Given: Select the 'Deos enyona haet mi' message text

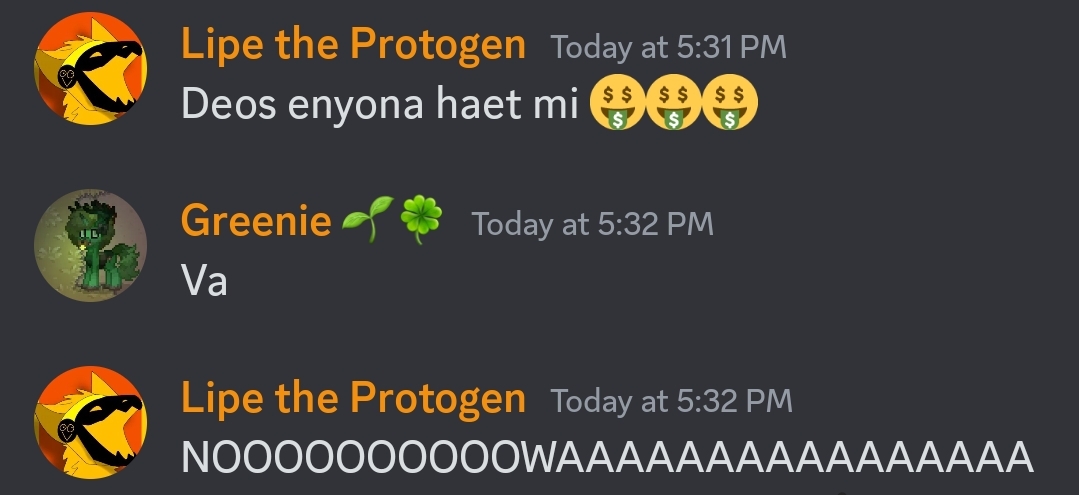Looking at the screenshot, I should [x=380, y=104].
